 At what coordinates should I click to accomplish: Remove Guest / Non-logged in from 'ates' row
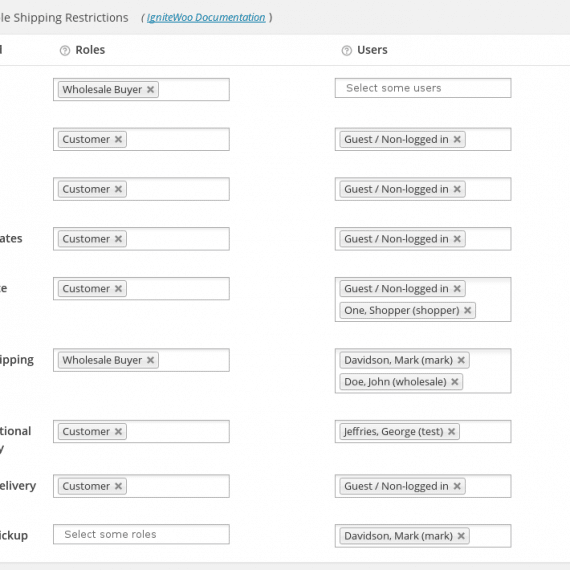point(457,239)
